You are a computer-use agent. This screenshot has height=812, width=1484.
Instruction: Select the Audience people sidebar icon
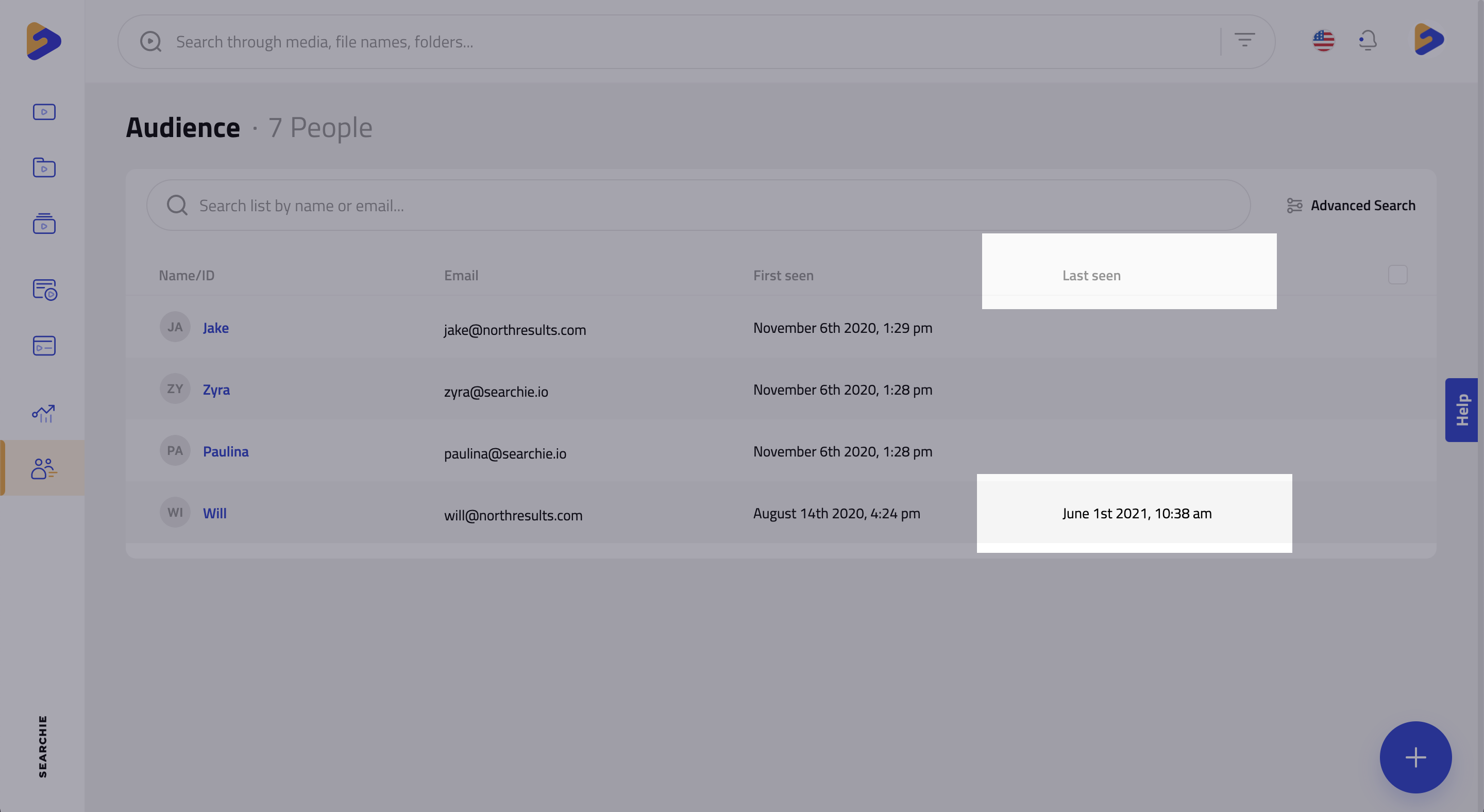(x=44, y=468)
